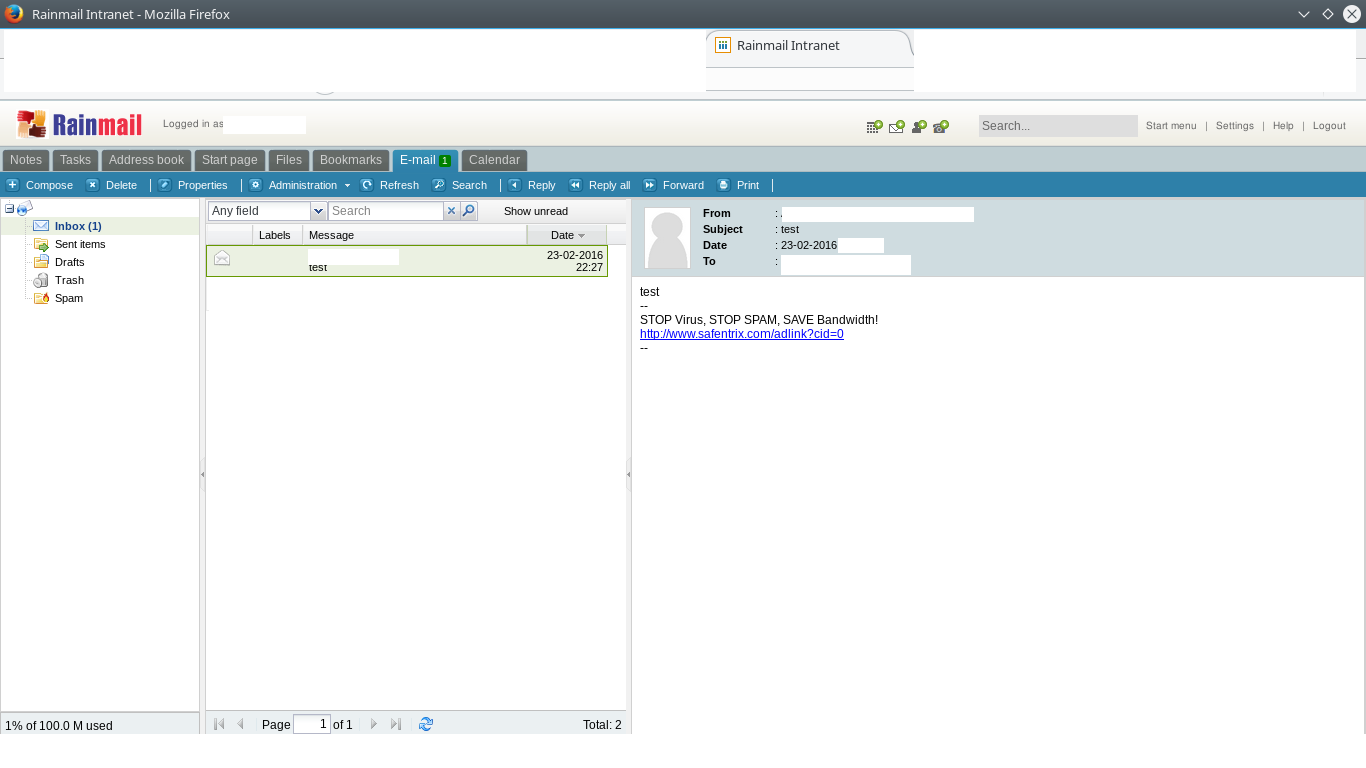1366x768 pixels.
Task: Click the Print icon
Action: point(723,185)
